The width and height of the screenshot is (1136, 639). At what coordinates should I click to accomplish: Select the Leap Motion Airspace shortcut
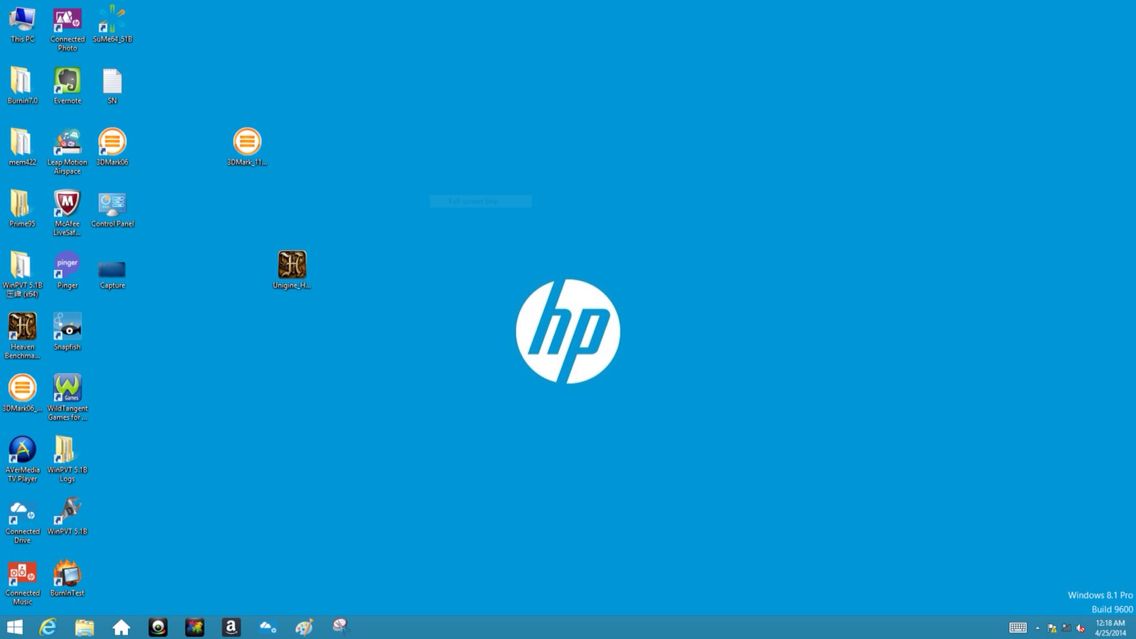click(67, 152)
